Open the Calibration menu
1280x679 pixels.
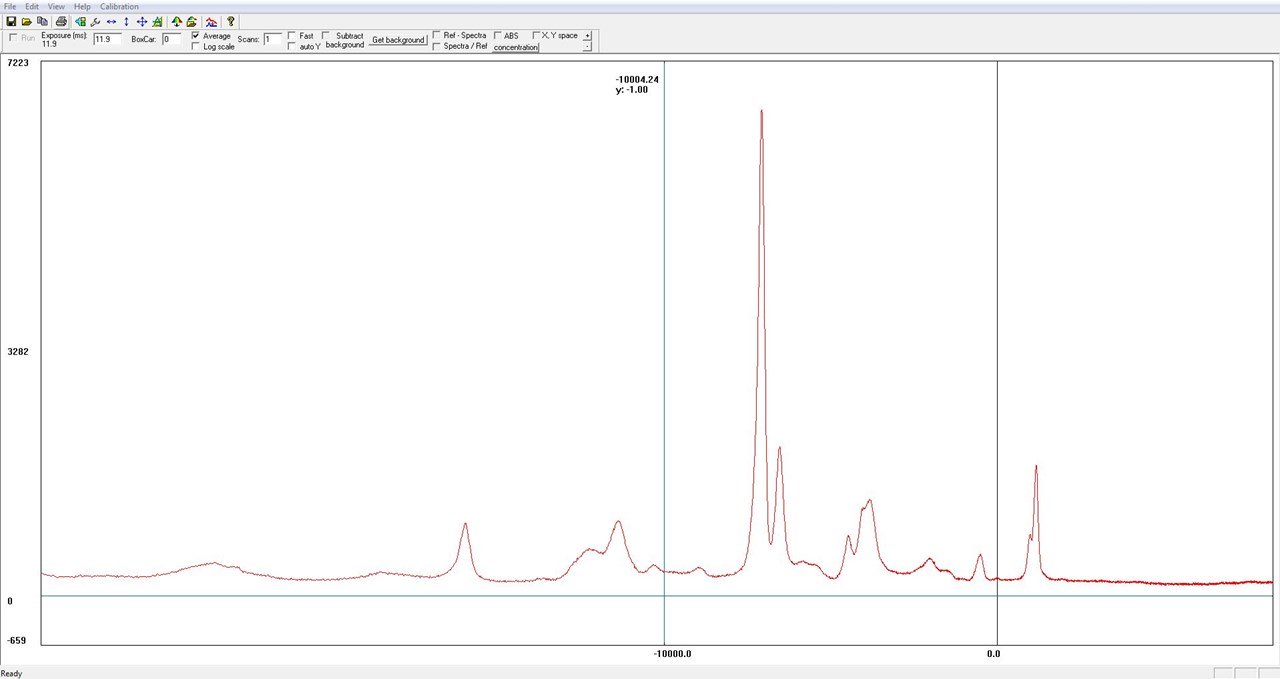tap(119, 6)
